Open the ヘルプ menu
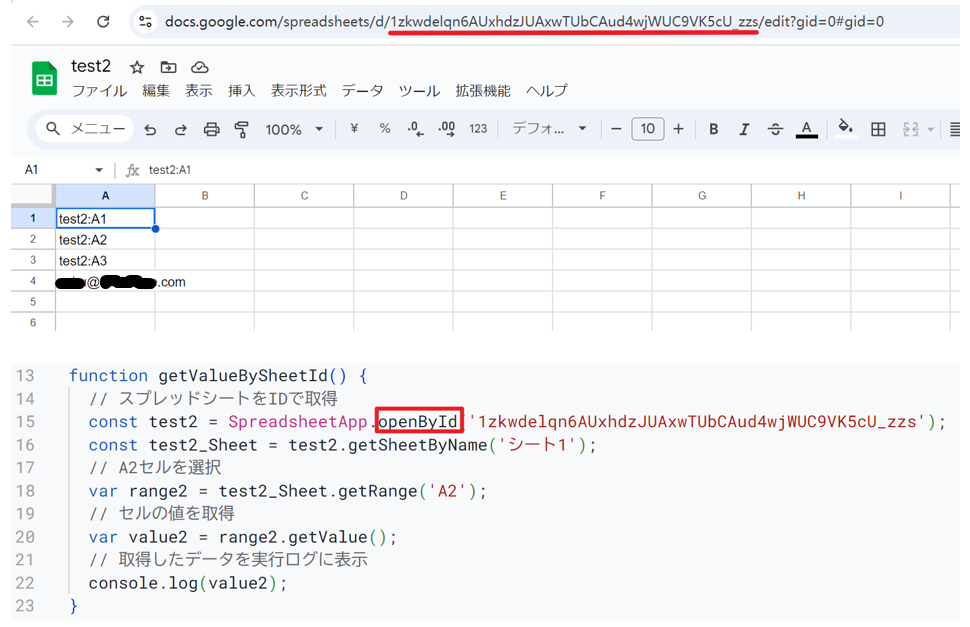 [x=546, y=91]
